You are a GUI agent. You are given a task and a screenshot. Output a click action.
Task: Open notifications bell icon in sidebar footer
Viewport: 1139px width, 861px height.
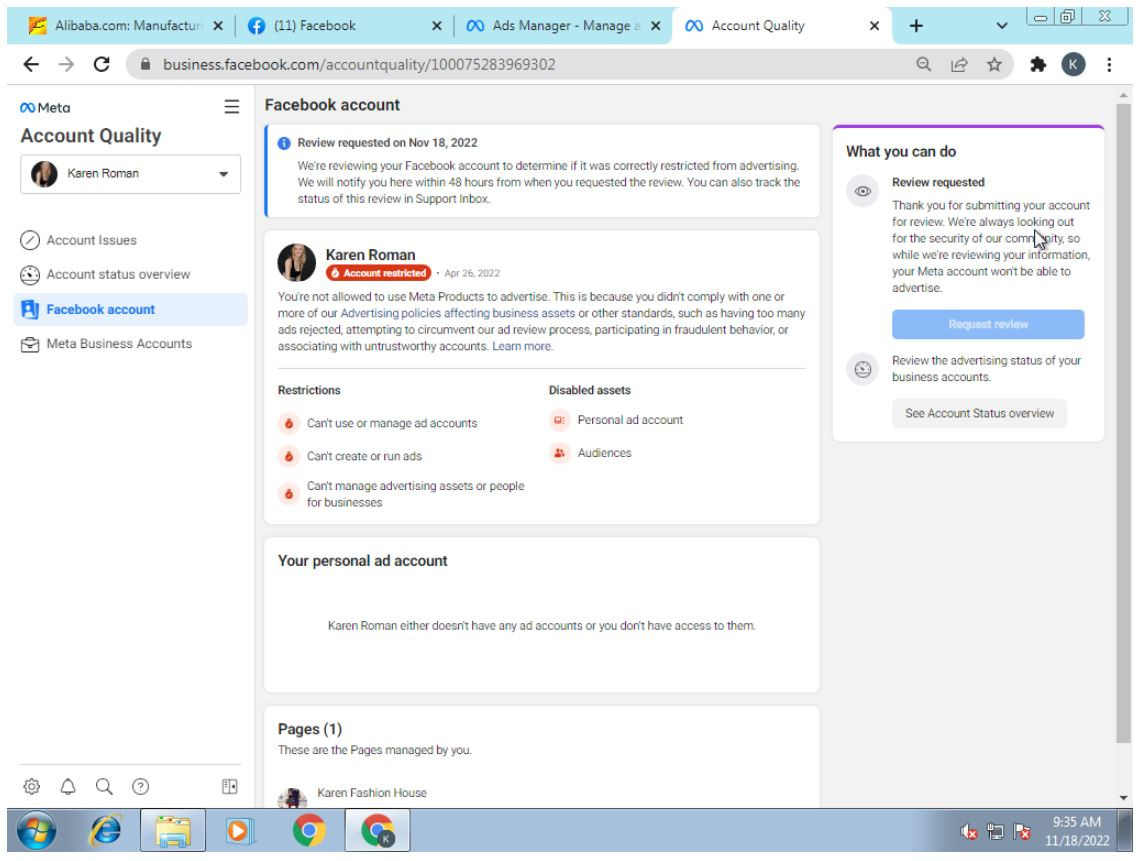(x=68, y=786)
